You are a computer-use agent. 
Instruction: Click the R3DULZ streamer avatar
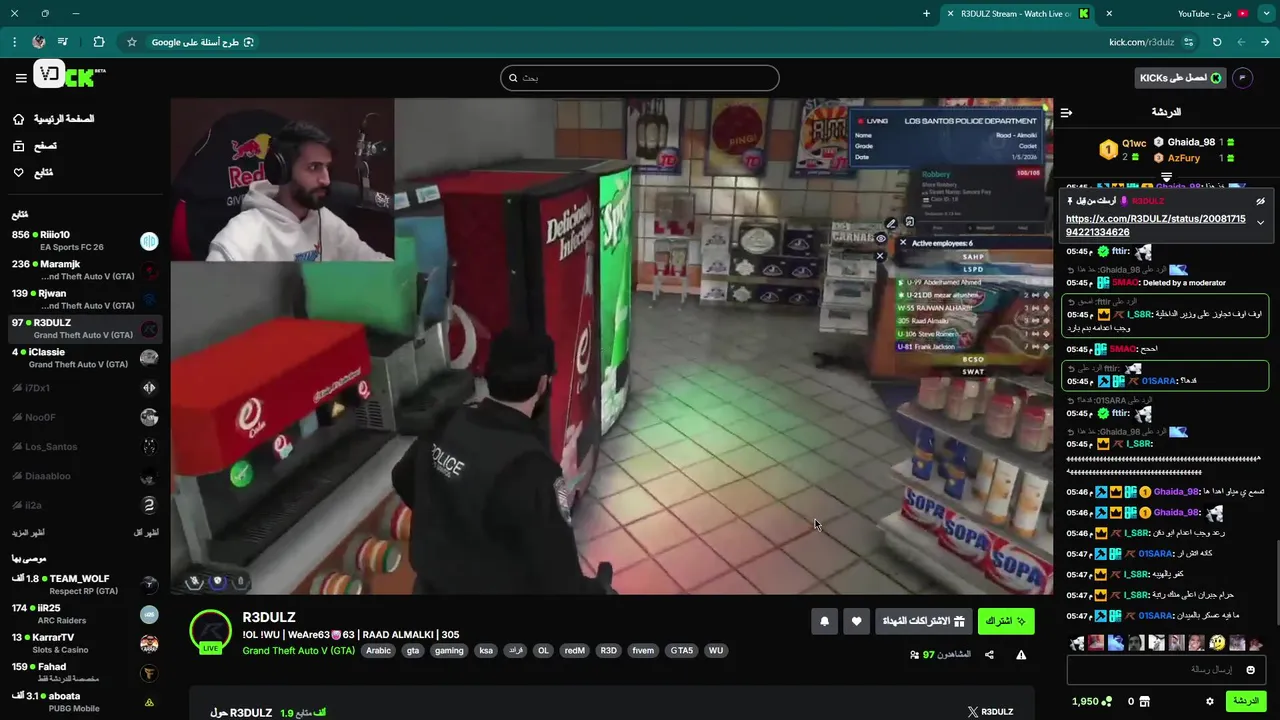tap(211, 631)
